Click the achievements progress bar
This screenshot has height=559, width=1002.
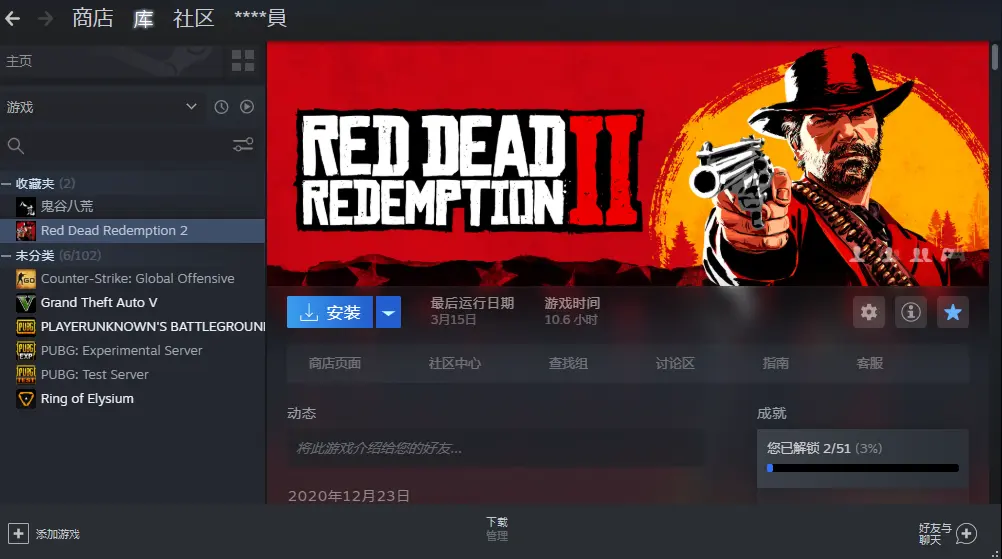(863, 468)
